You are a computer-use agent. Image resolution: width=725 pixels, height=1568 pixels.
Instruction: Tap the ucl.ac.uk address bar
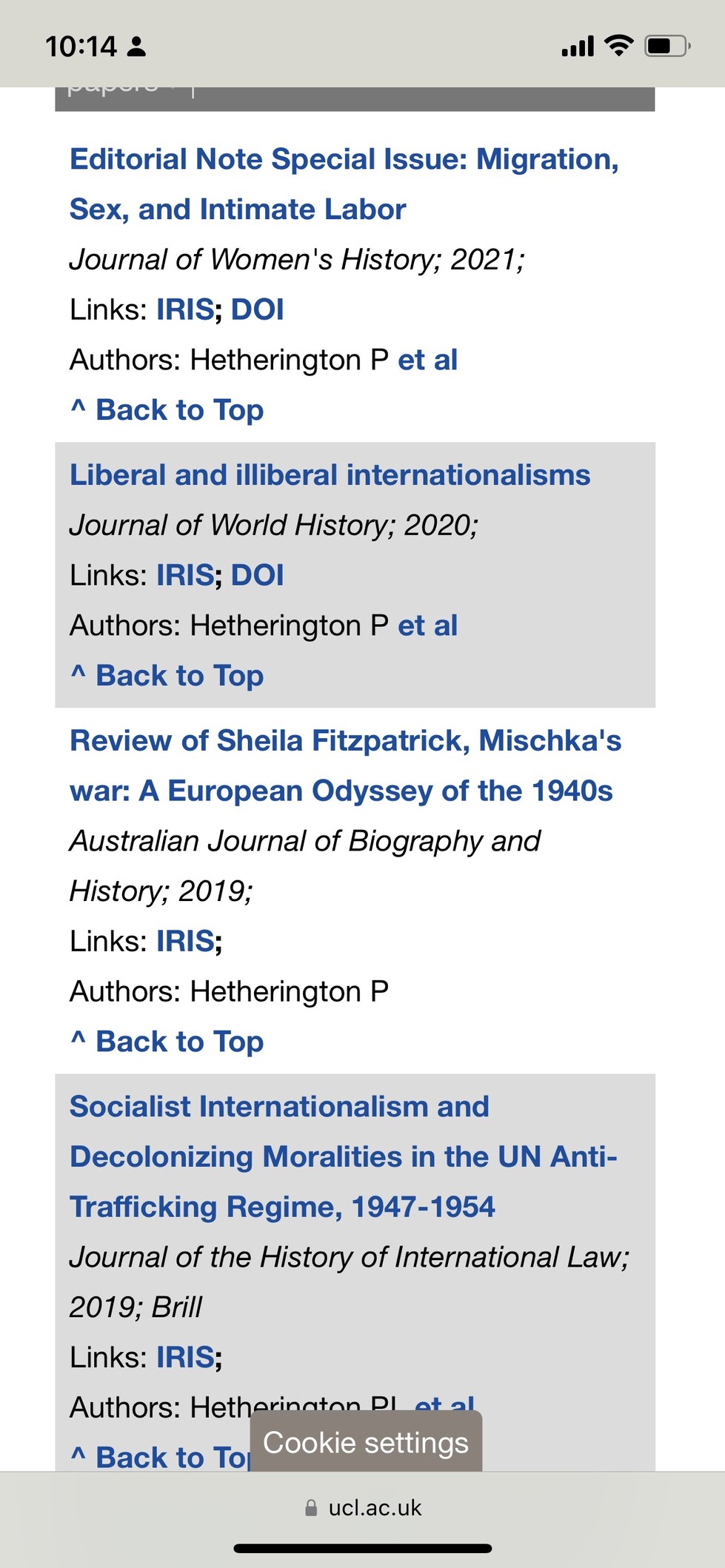pos(363,1508)
